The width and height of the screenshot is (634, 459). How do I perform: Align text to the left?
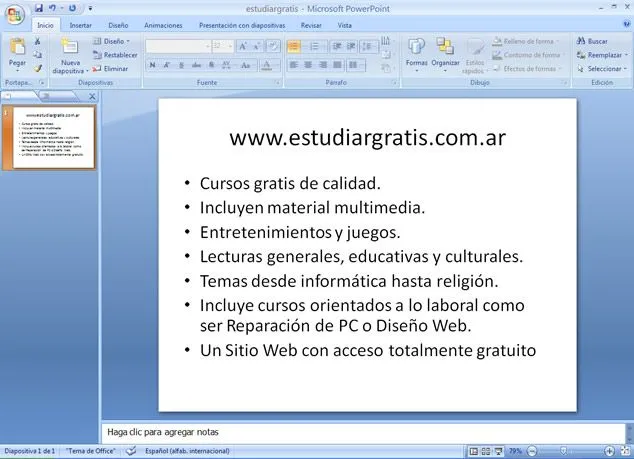[294, 65]
